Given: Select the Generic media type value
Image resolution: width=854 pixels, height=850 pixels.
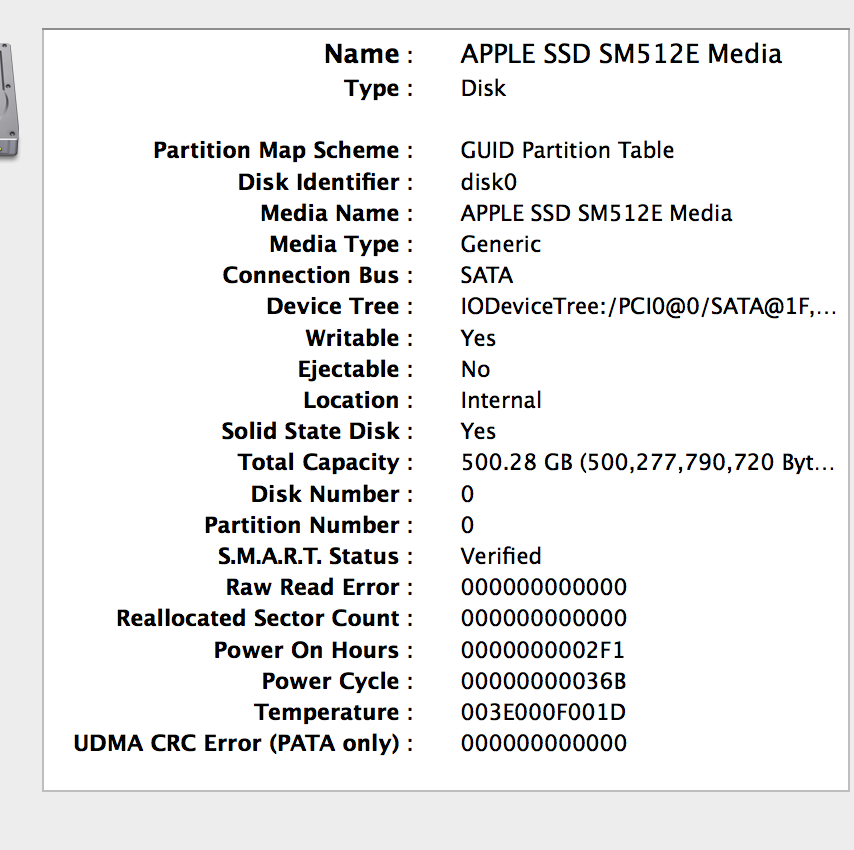Looking at the screenshot, I should 501,244.
